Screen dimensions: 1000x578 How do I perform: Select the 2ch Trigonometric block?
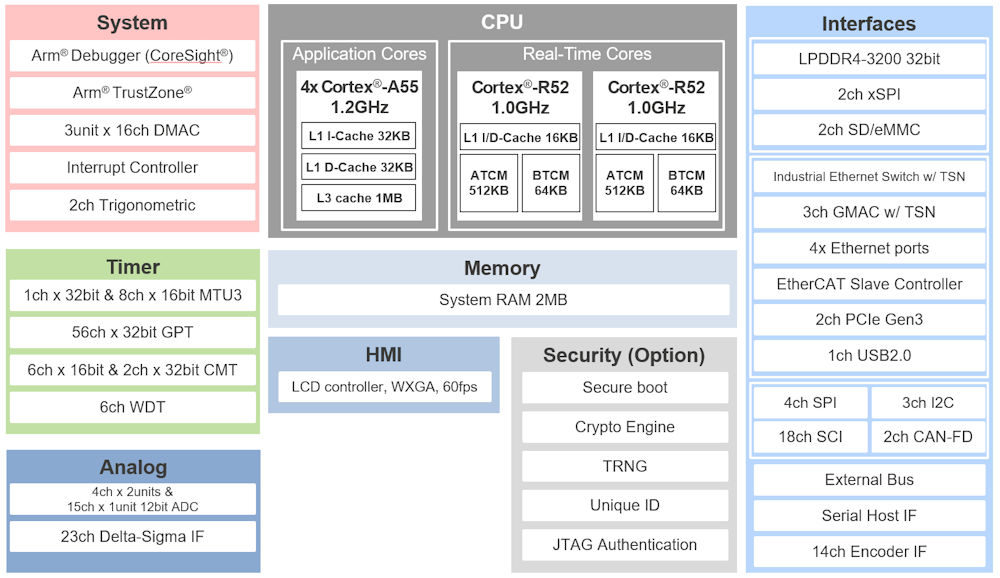click(x=132, y=205)
